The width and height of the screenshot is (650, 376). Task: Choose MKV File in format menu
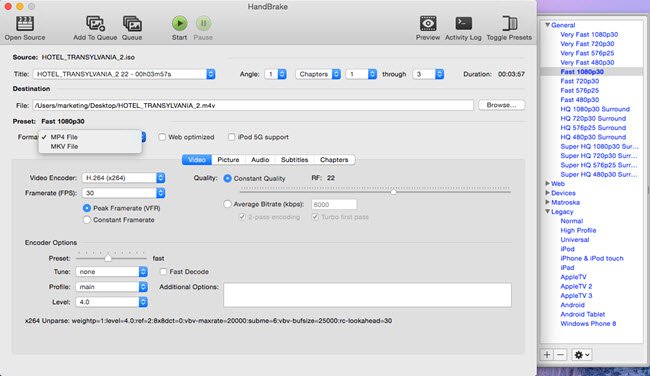pos(90,146)
